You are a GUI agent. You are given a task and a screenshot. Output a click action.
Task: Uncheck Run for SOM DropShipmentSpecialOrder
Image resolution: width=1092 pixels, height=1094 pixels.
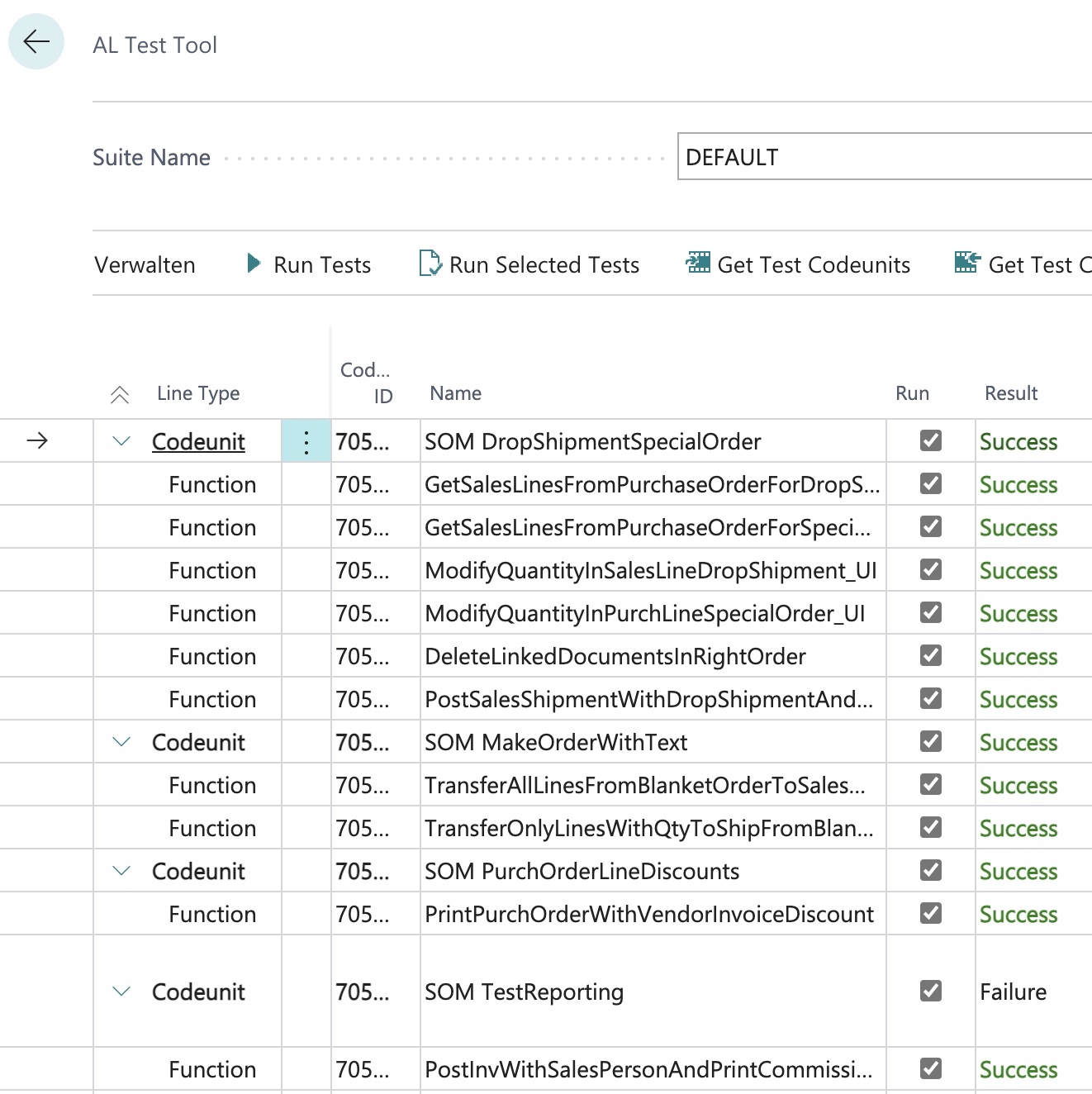(x=931, y=440)
